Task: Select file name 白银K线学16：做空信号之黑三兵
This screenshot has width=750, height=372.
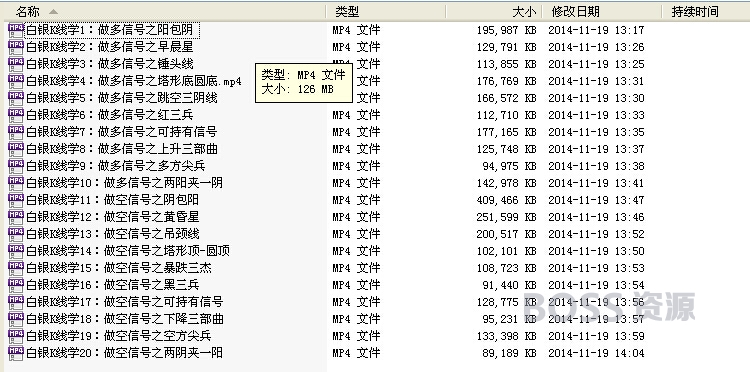Action: [112, 285]
